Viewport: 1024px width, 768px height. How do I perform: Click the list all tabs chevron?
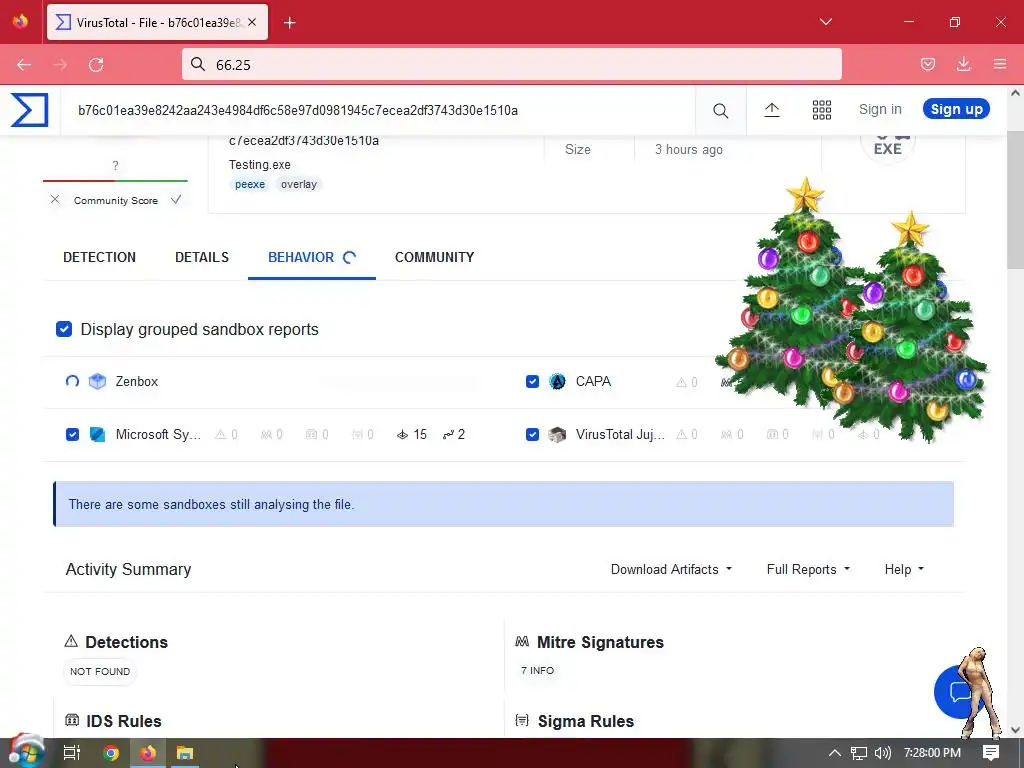point(825,22)
